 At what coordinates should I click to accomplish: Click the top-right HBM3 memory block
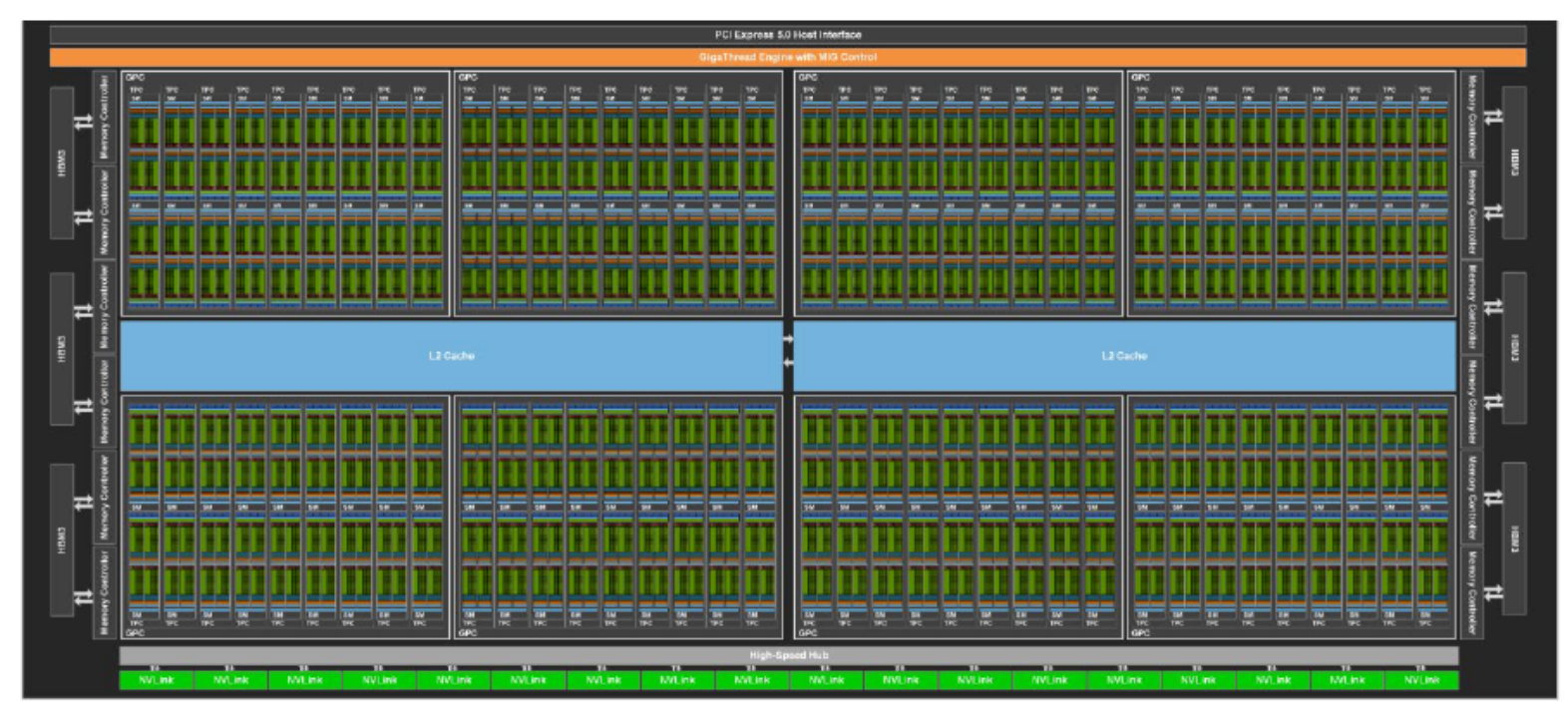pos(1514,163)
